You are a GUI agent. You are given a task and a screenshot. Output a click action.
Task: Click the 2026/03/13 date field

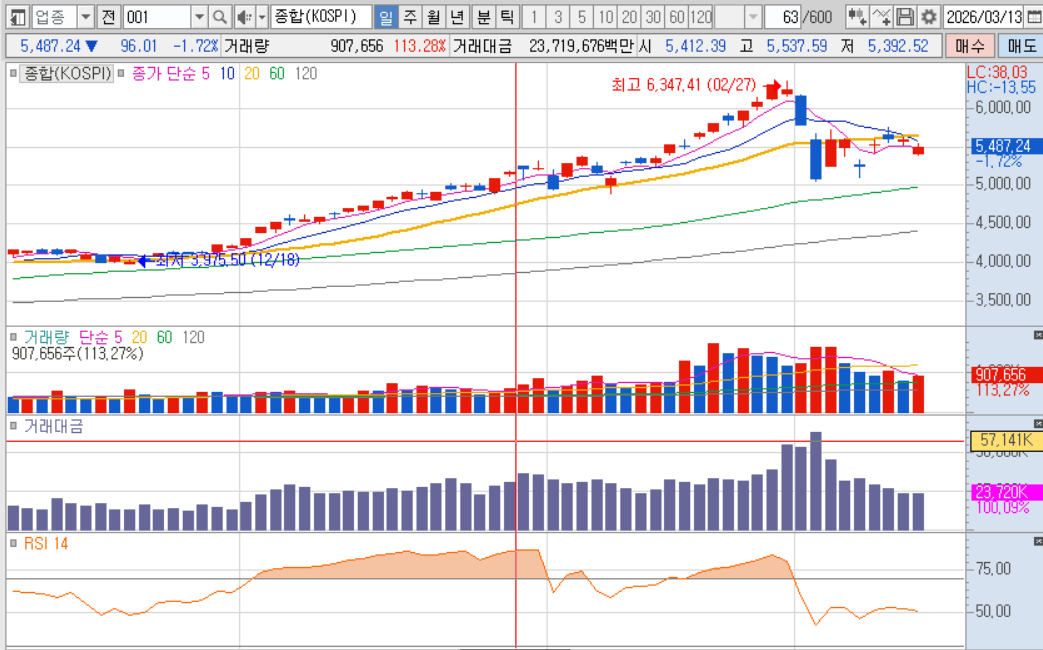point(984,17)
